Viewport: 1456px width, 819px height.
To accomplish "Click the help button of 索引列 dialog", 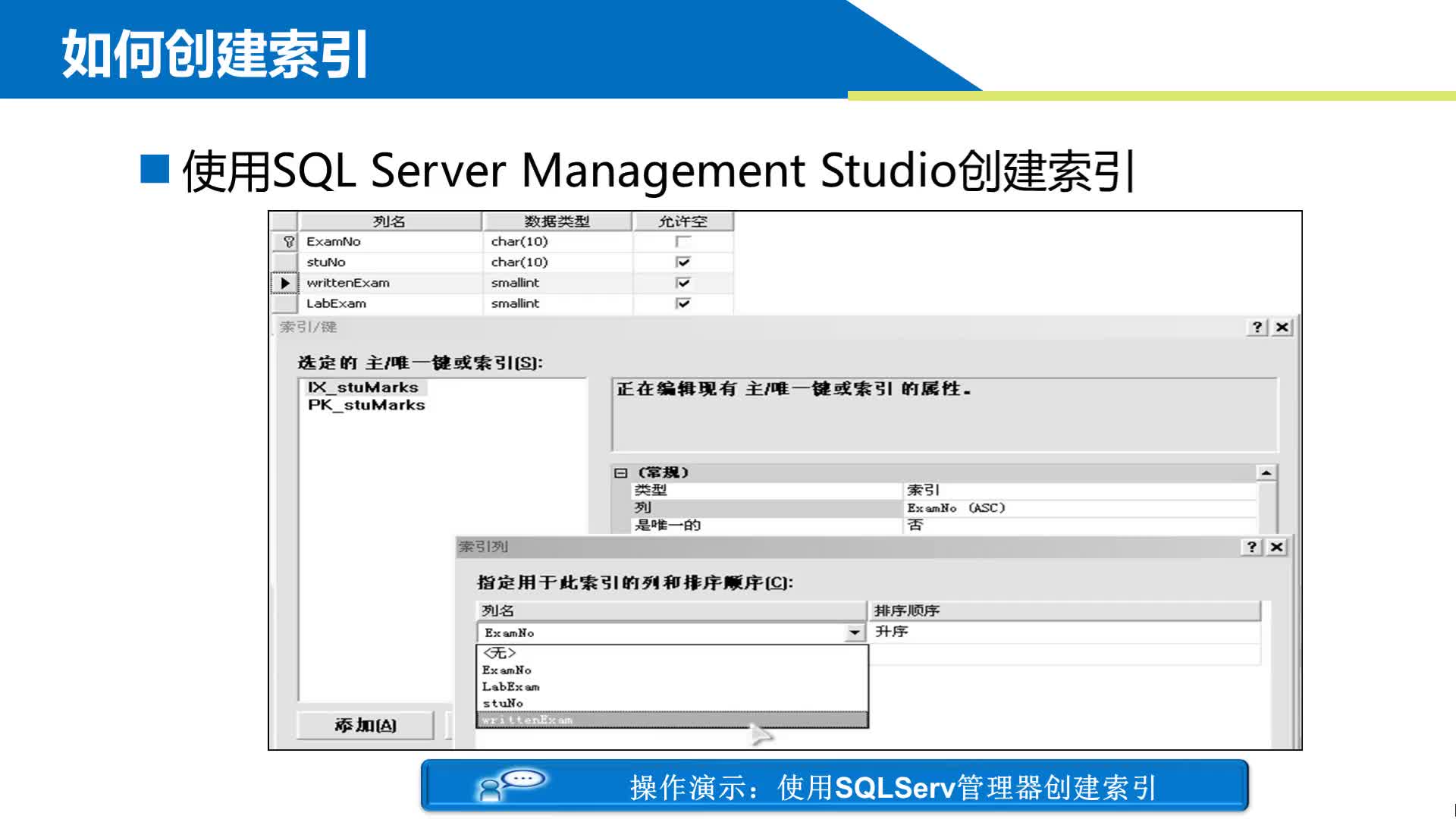I will [x=1252, y=547].
